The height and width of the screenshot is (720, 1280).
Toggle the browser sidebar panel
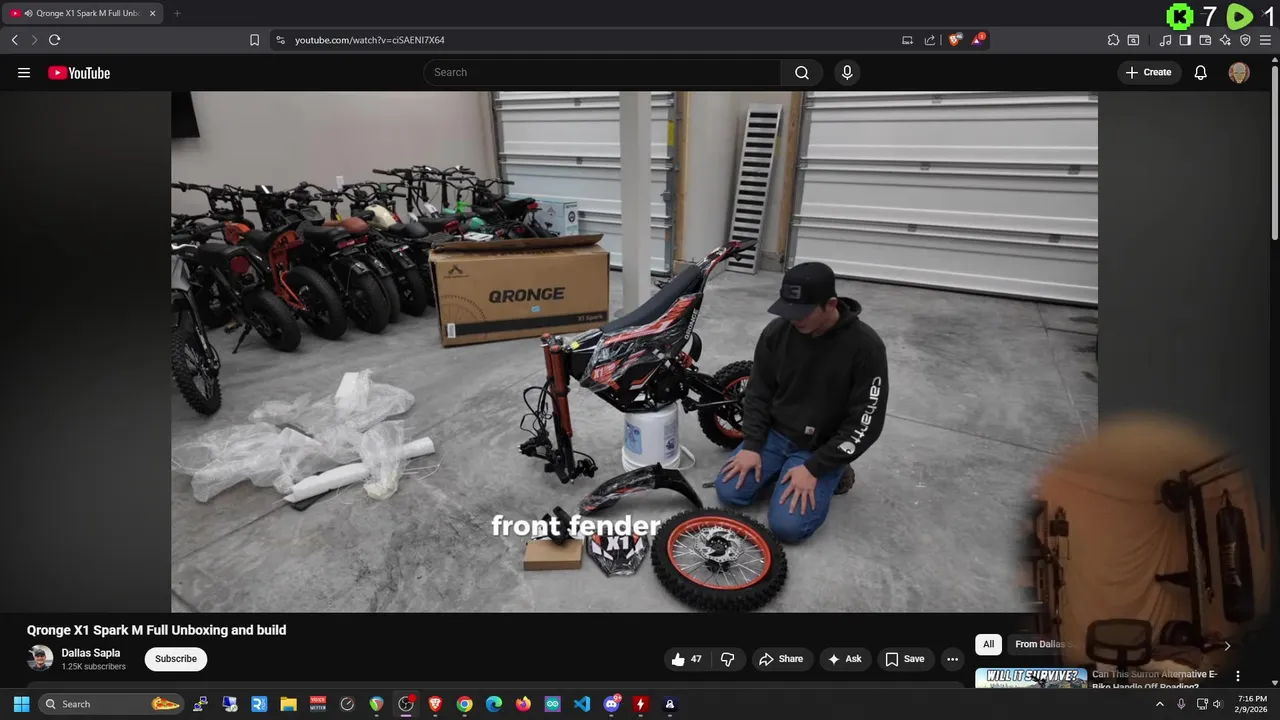pos(1185,40)
